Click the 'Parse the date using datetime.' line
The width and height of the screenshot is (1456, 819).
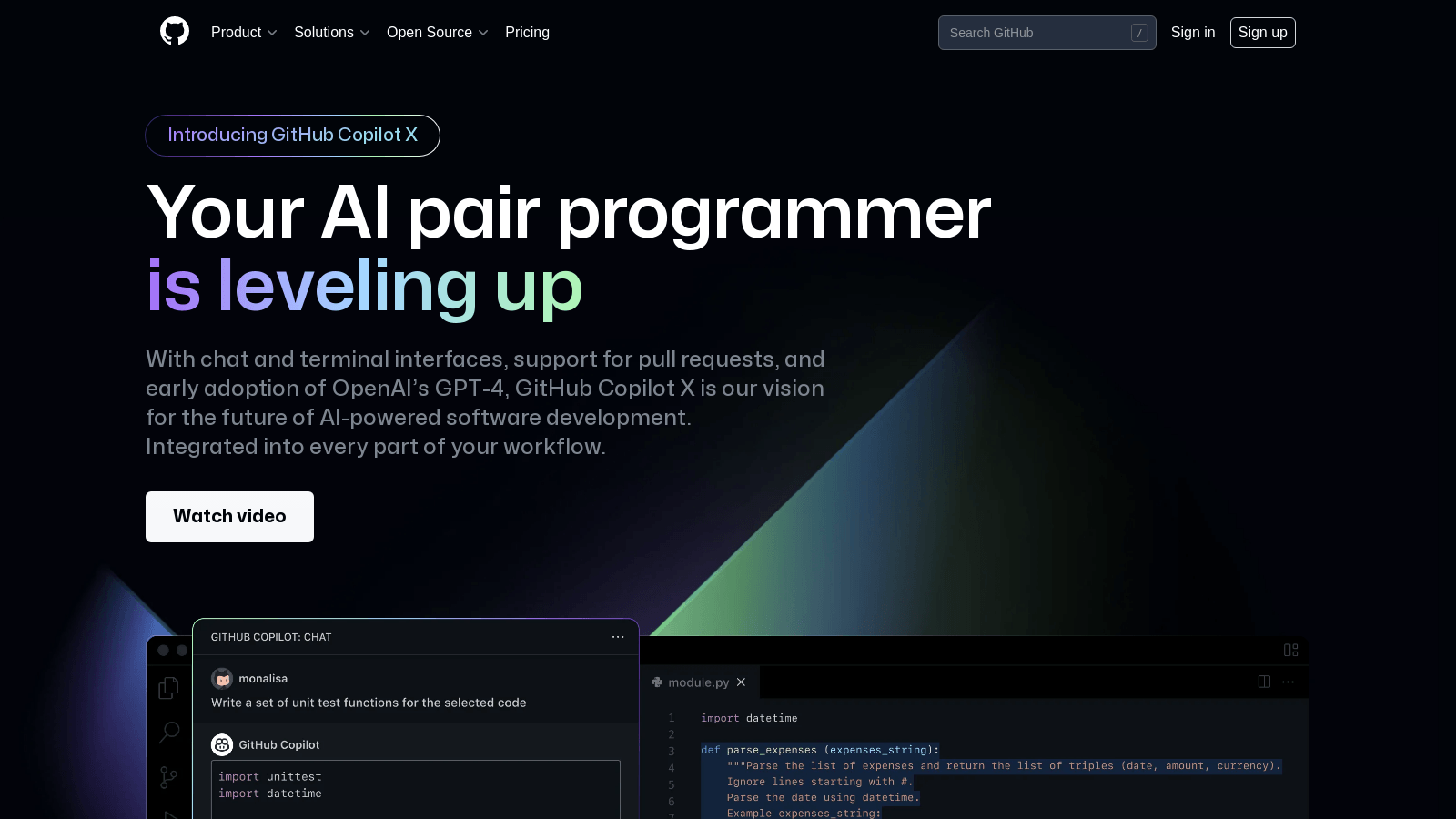824,797
